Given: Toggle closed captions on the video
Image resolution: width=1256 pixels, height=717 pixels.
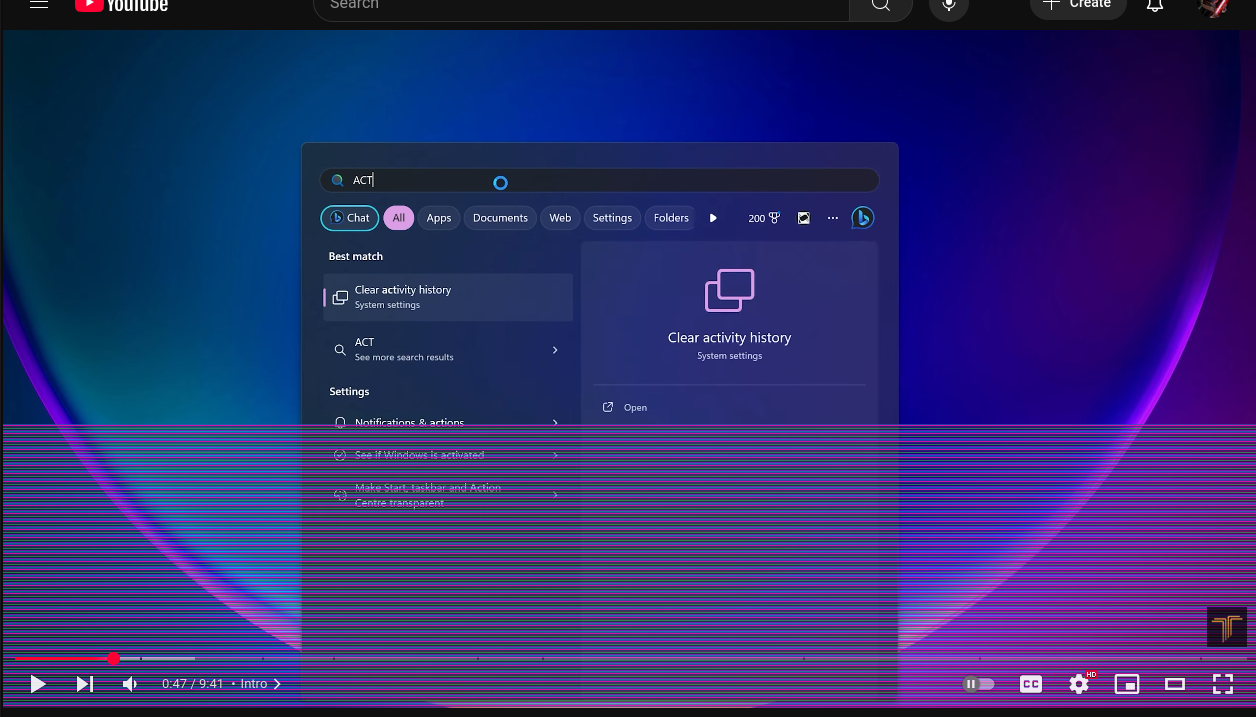Looking at the screenshot, I should [1030, 684].
